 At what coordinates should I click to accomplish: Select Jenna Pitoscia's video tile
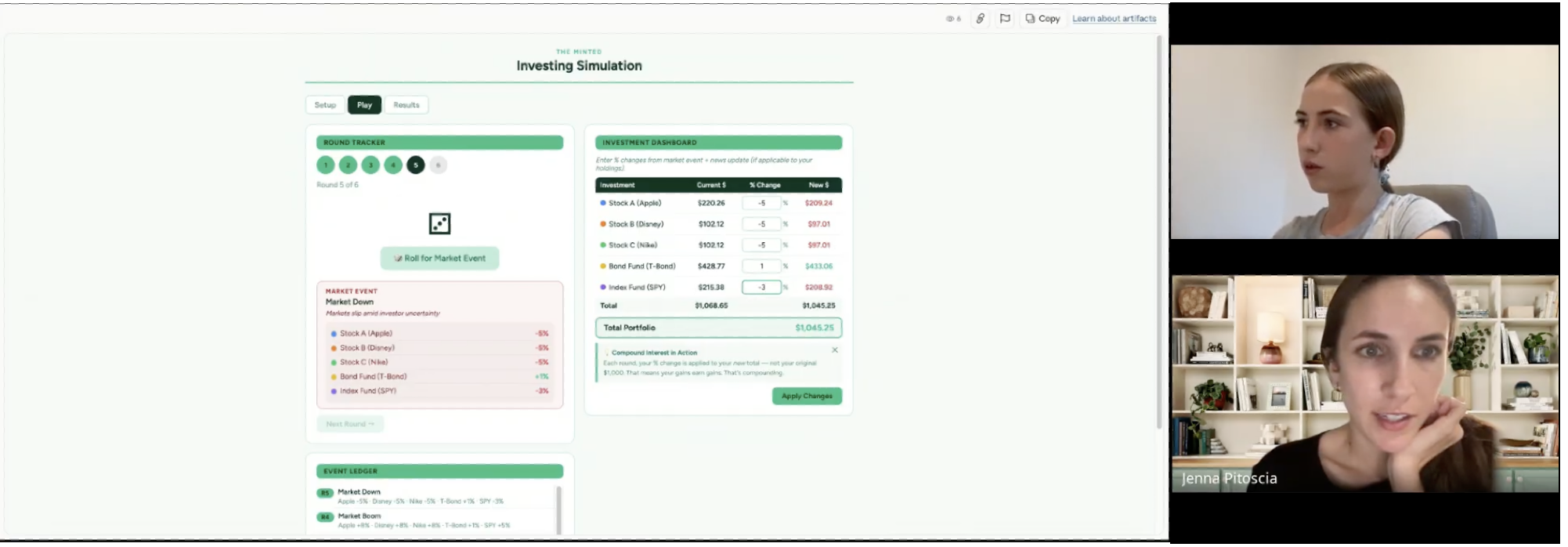(x=1364, y=383)
